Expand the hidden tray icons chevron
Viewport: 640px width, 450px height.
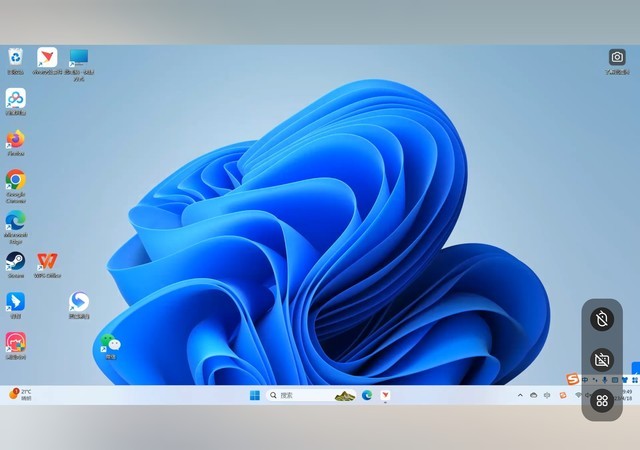[520, 395]
